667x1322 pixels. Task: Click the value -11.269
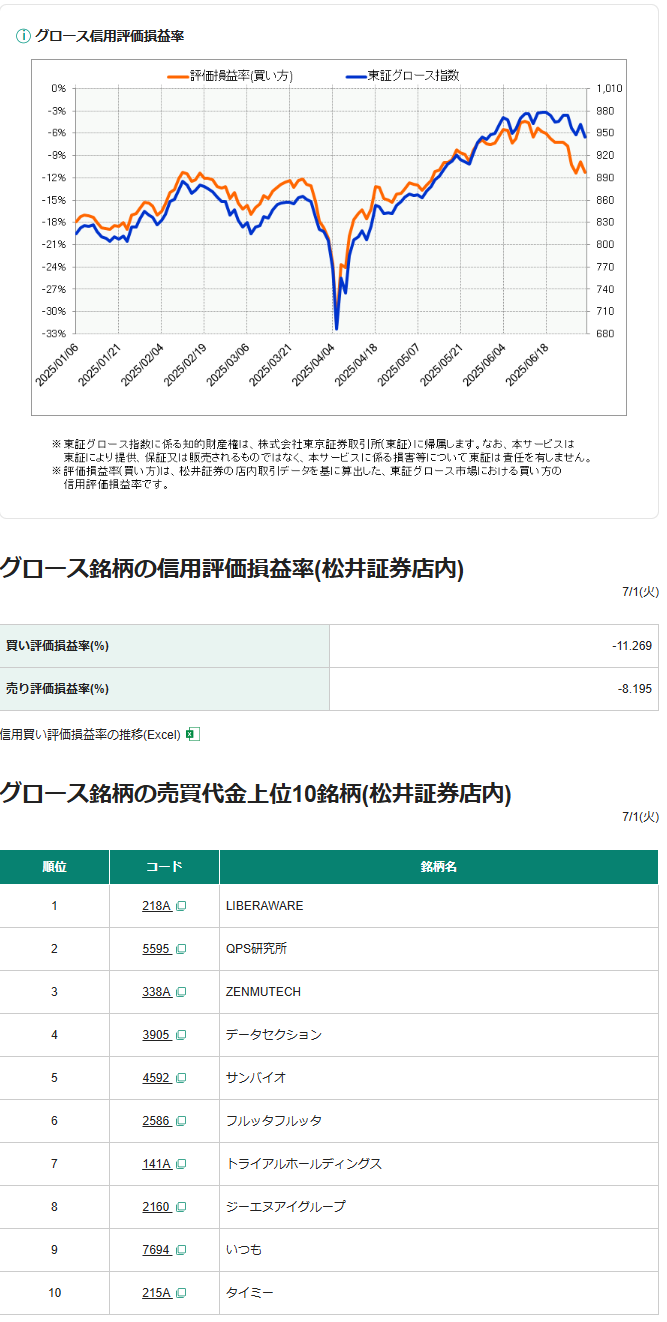pos(632,646)
